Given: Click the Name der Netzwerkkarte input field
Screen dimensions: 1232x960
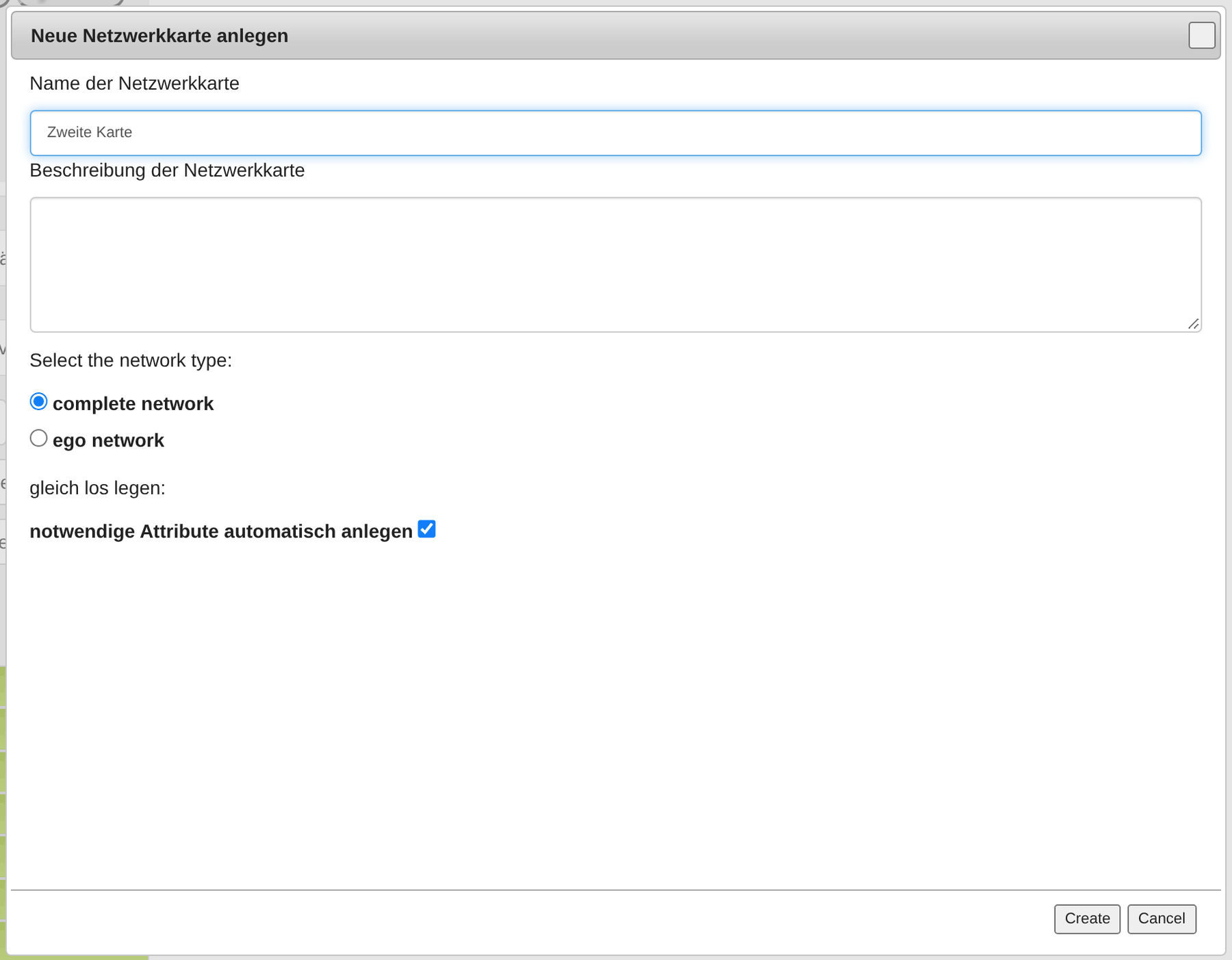Looking at the screenshot, I should tap(615, 133).
